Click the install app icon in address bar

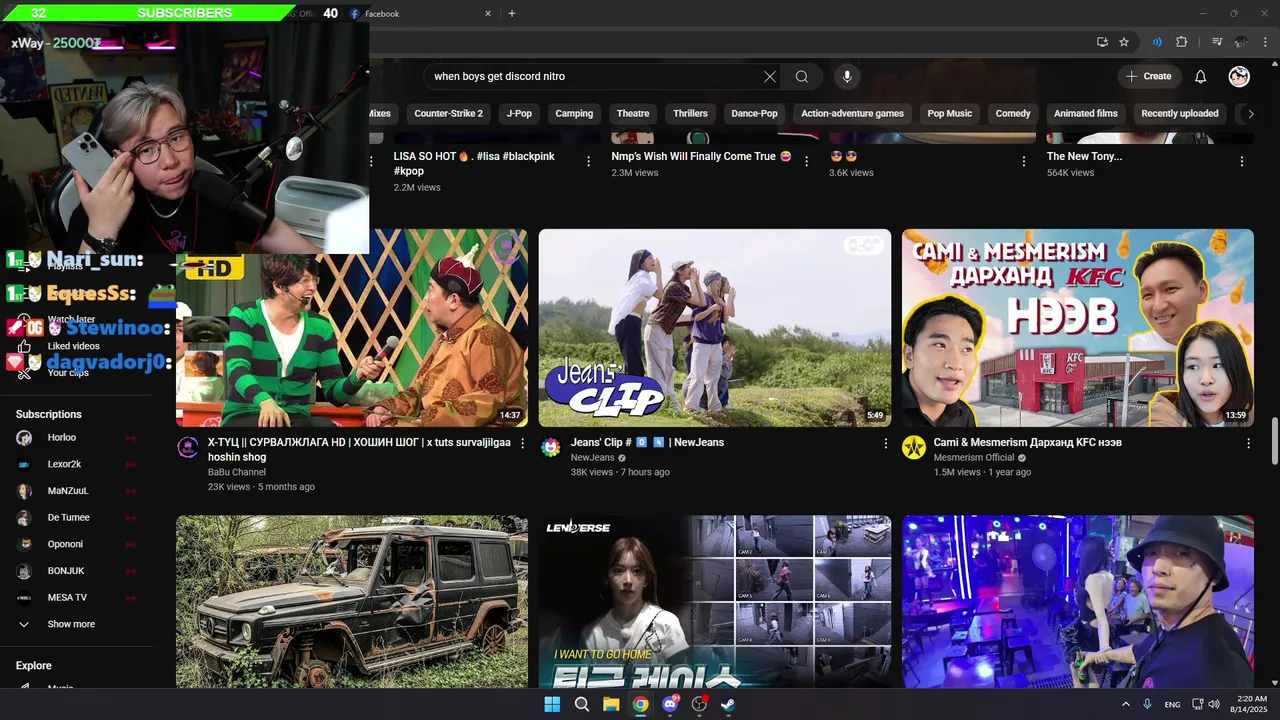[x=1102, y=42]
